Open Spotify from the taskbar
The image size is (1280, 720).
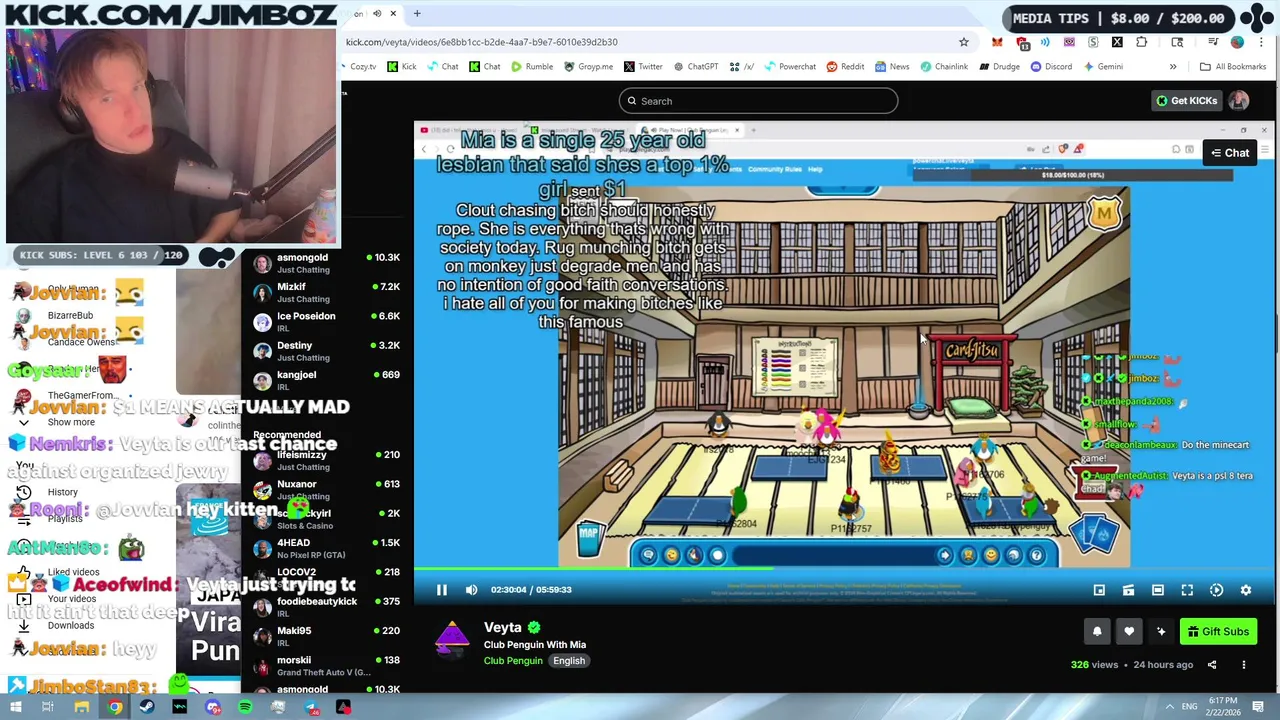click(245, 707)
